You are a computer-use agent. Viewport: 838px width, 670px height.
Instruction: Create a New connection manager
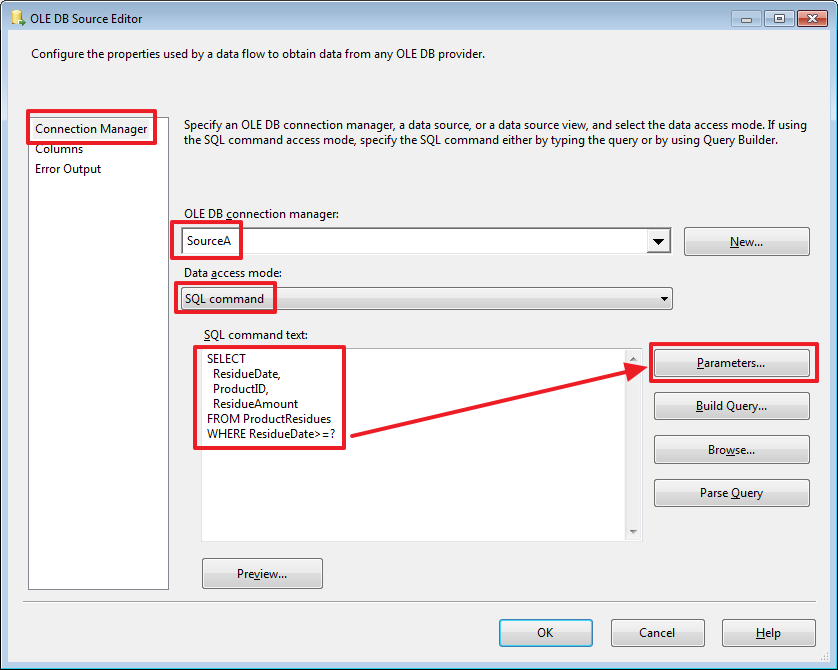point(746,241)
